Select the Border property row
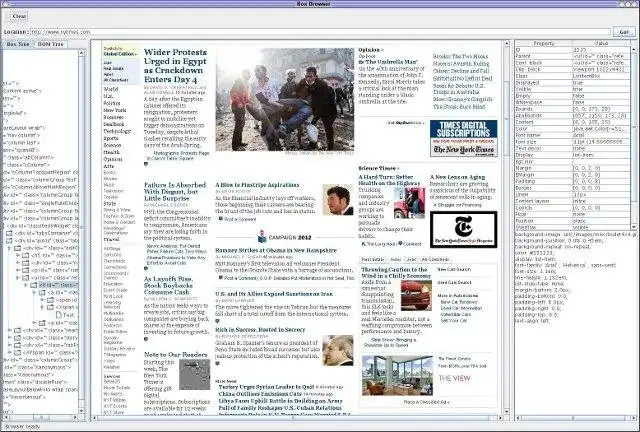Screen dimensions: 640x432 pos(573,188)
